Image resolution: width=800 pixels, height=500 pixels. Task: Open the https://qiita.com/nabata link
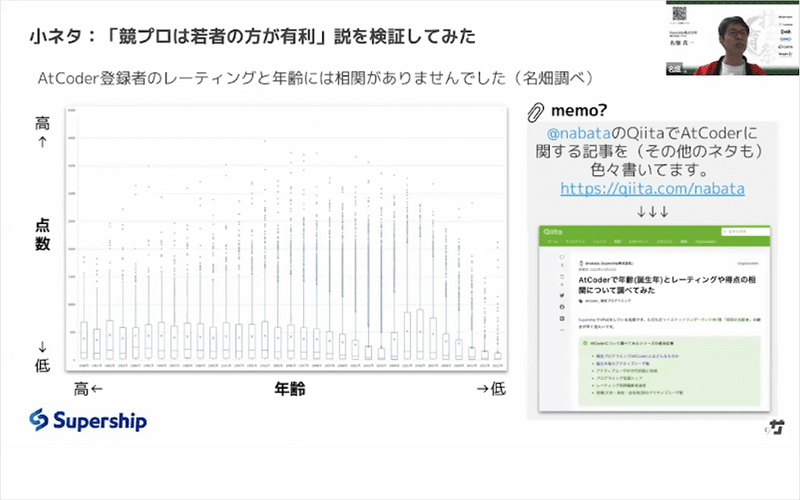652,189
